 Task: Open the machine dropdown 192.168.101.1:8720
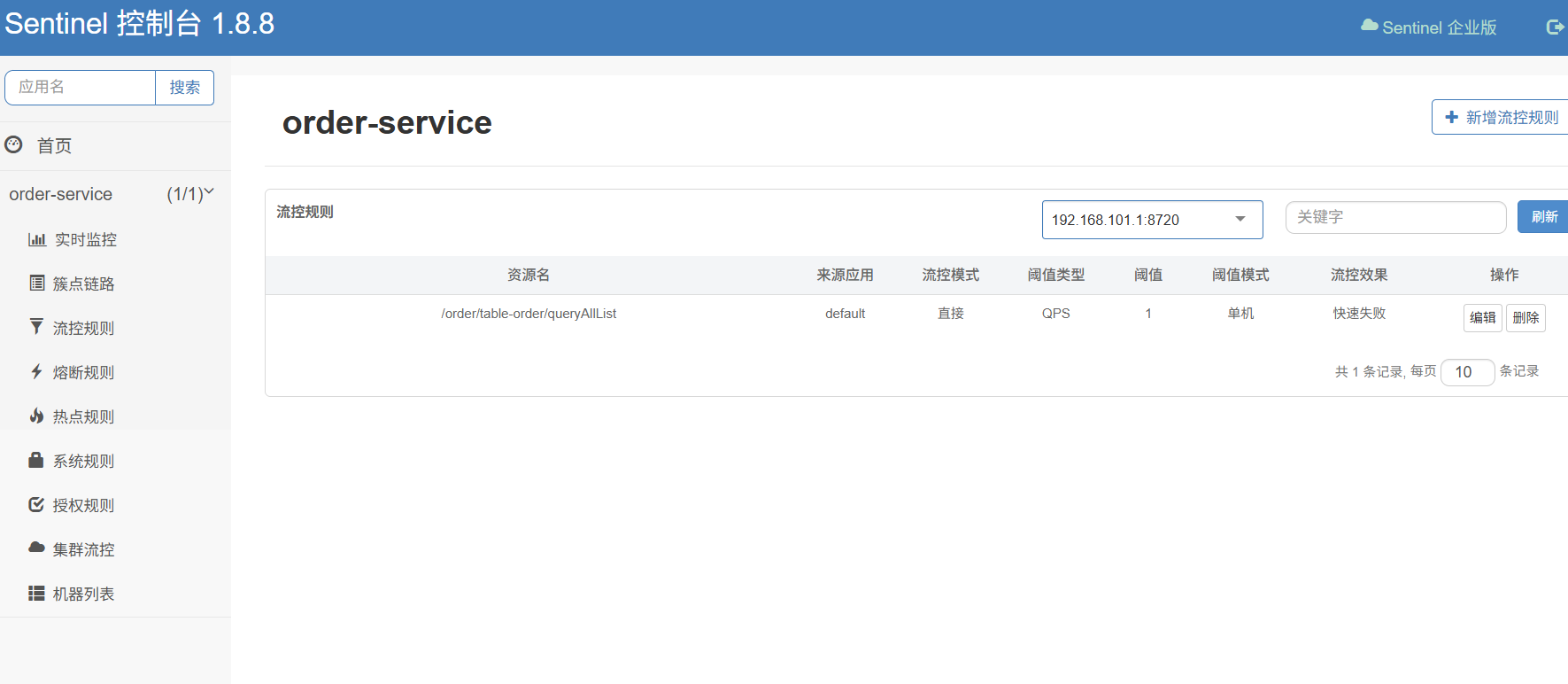1152,220
